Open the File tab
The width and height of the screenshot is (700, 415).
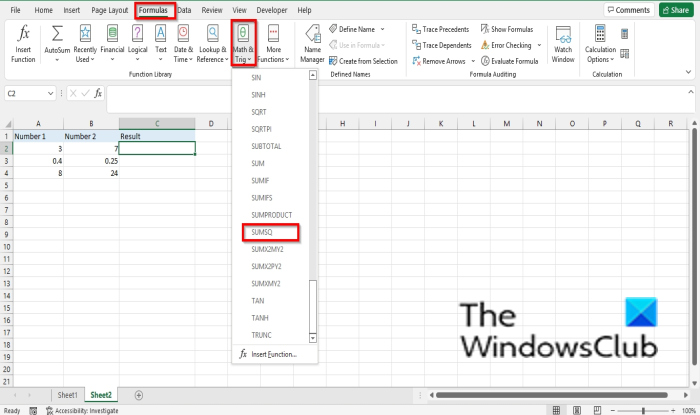(x=16, y=10)
